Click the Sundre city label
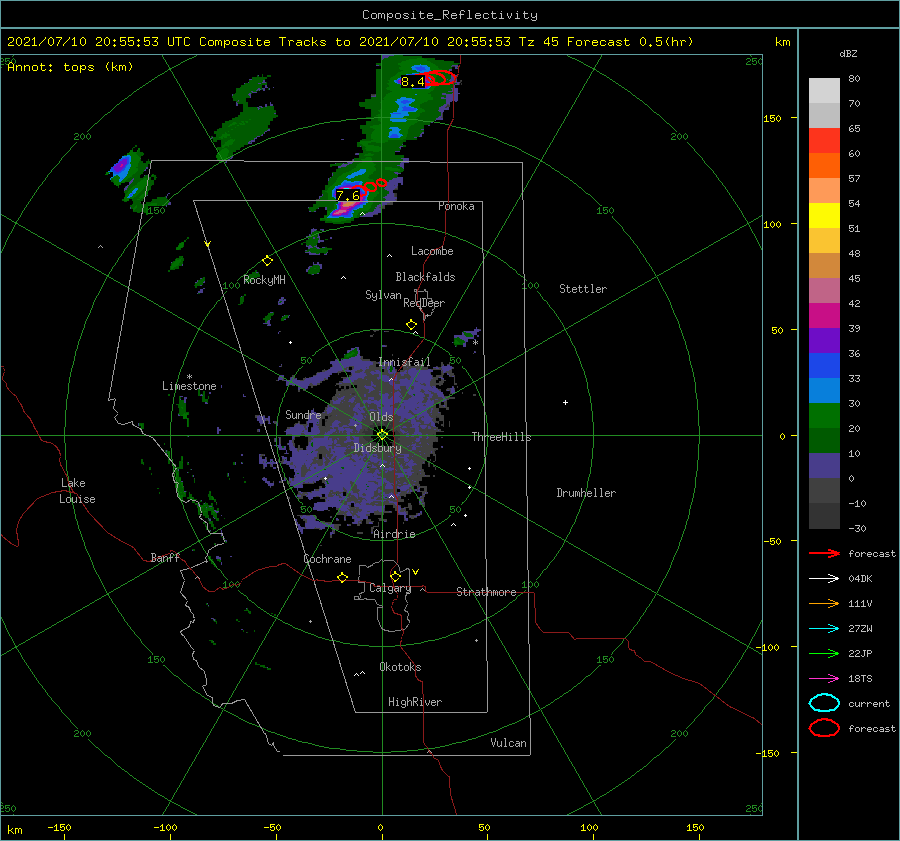 click(x=303, y=414)
